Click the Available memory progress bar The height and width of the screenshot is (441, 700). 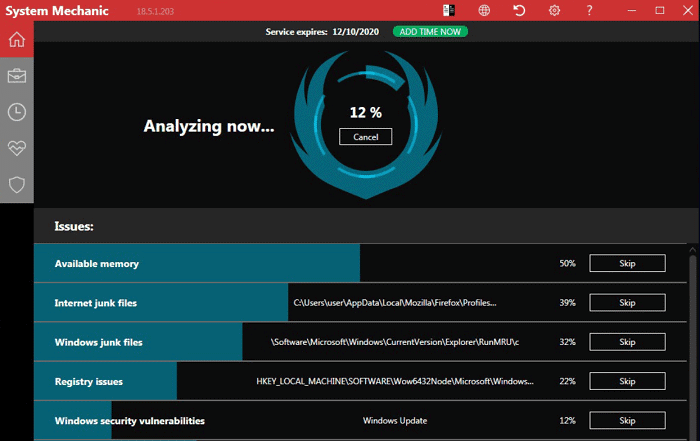pyautogui.click(x=197, y=263)
